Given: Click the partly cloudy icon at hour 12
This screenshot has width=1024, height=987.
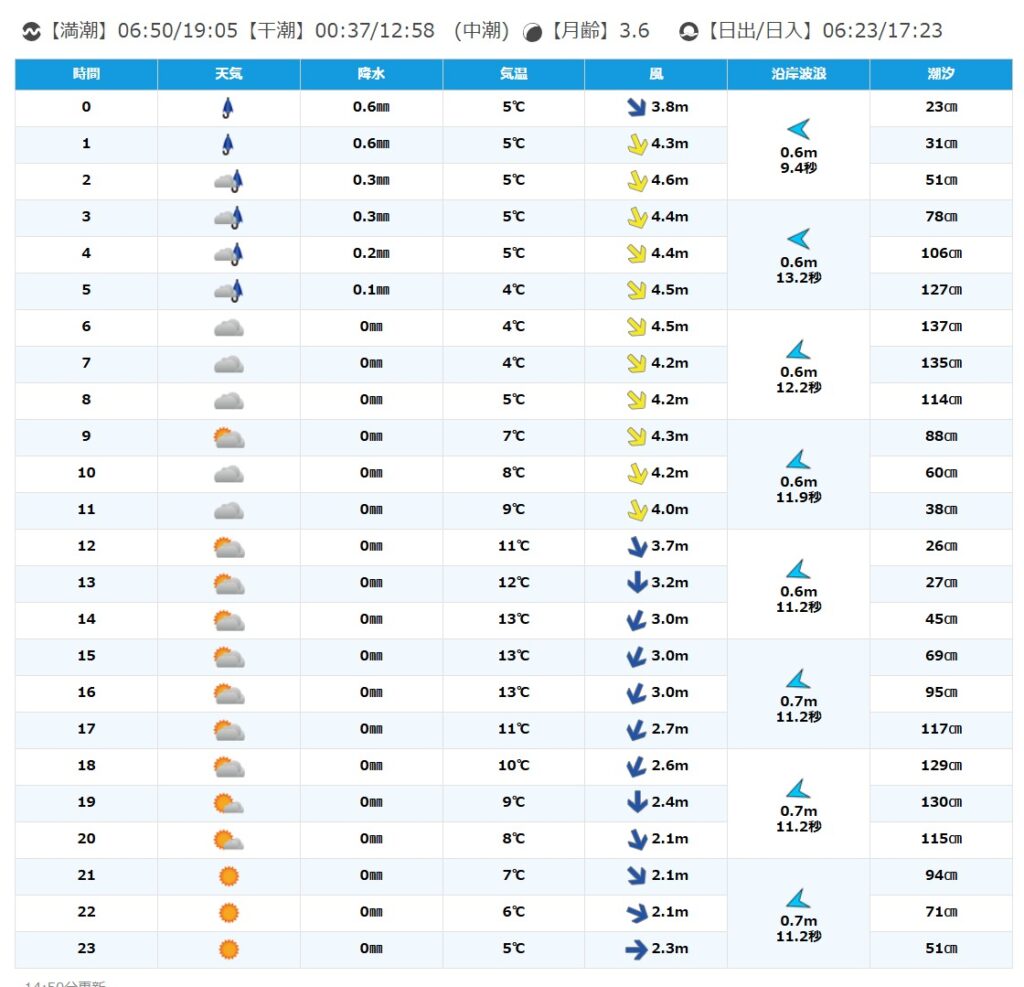Looking at the screenshot, I should [228, 547].
